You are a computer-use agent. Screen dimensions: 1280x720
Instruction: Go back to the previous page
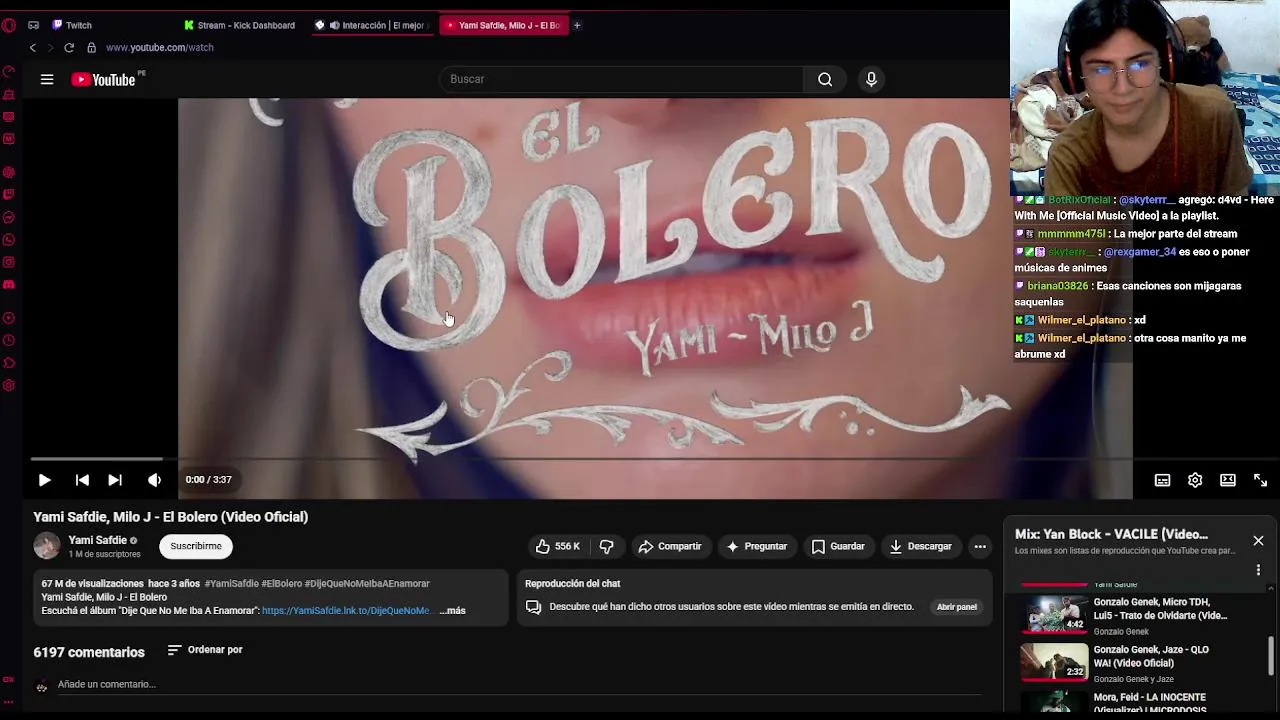coord(32,48)
